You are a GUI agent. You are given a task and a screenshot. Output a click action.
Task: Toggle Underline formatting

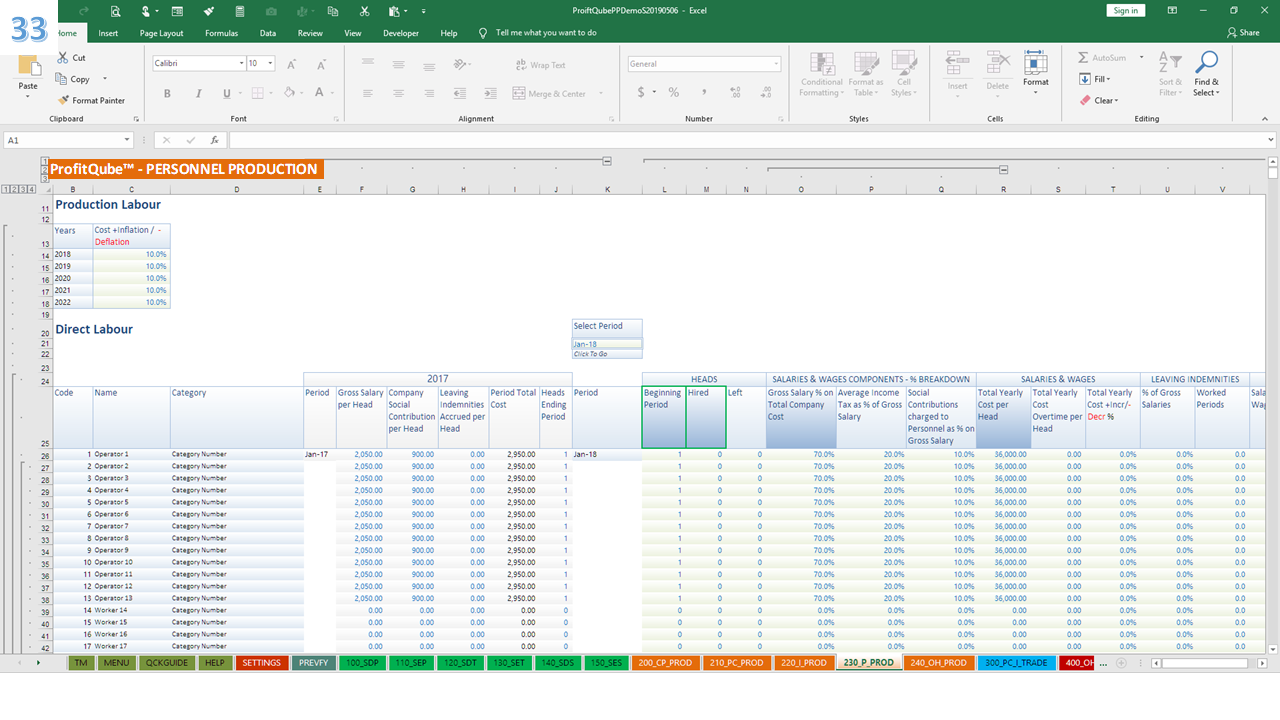[x=227, y=93]
